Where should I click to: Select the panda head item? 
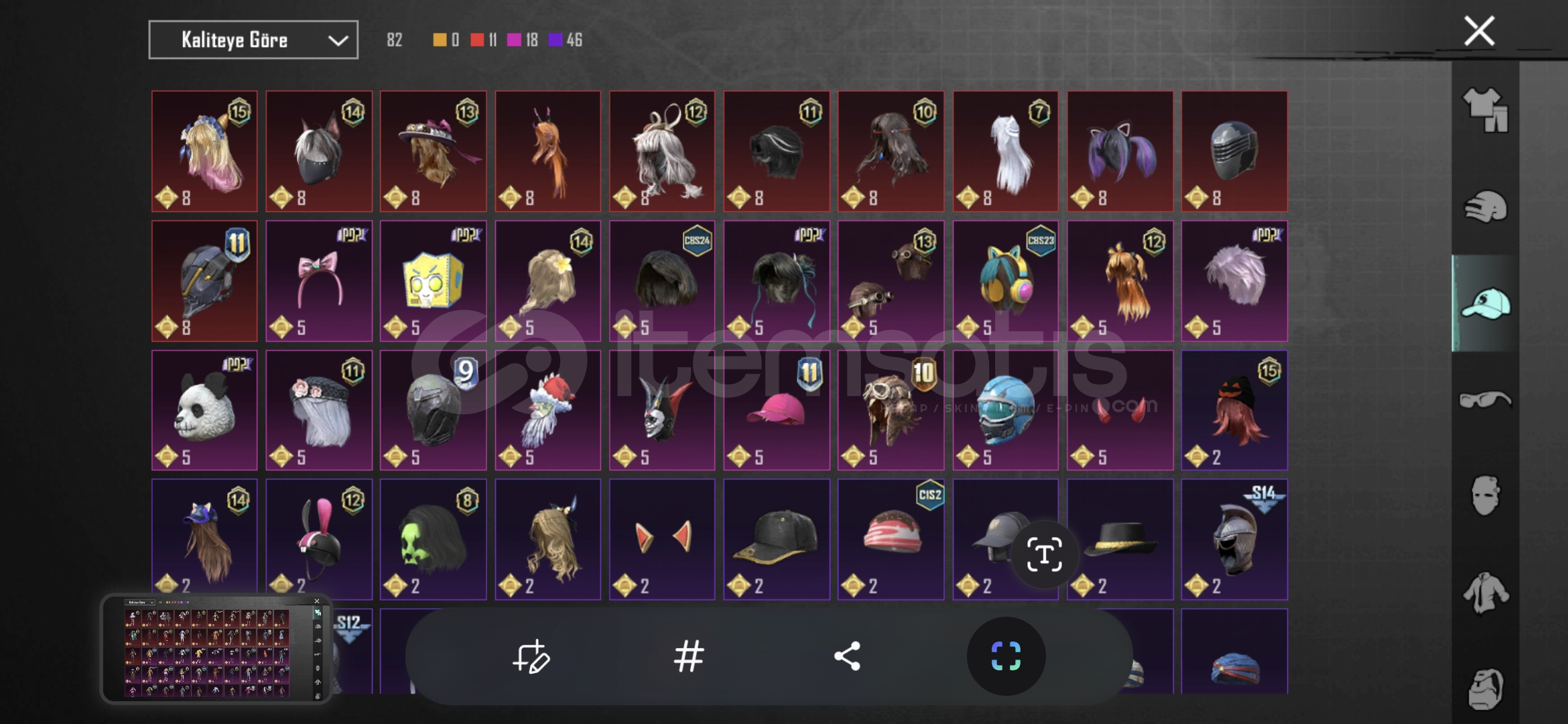pos(204,410)
